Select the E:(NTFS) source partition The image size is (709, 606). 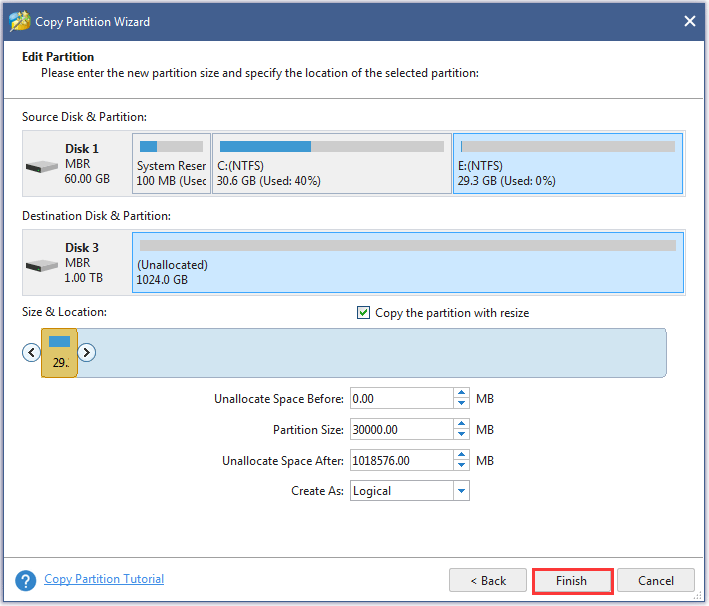pyautogui.click(x=568, y=163)
